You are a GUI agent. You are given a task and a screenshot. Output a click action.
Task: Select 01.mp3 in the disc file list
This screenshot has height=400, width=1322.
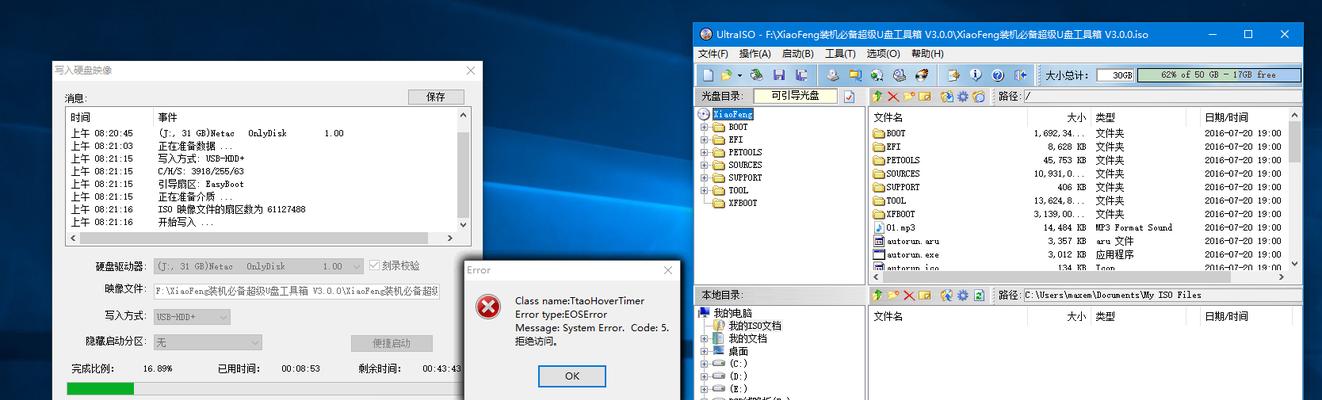coord(900,228)
